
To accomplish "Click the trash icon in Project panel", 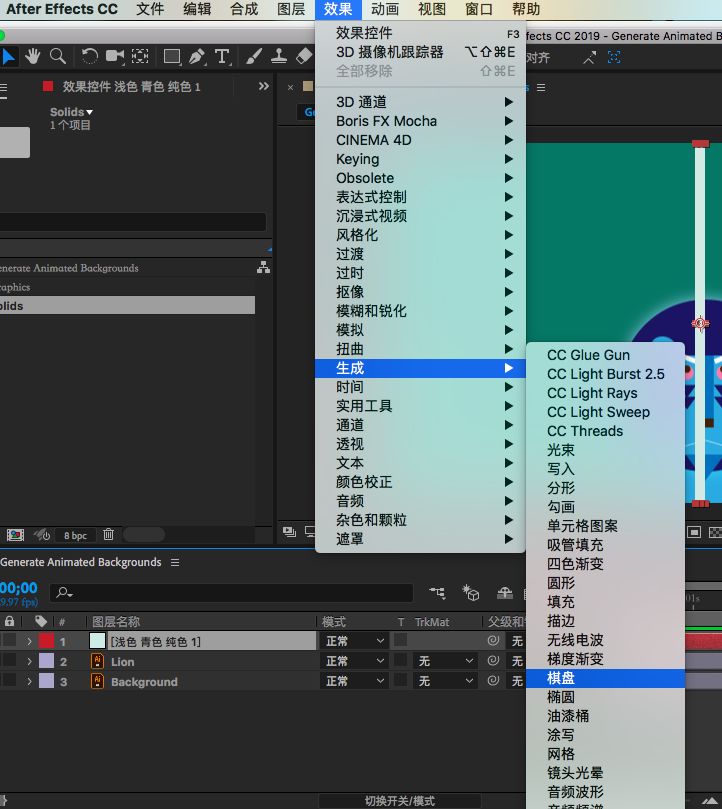I will (x=108, y=535).
